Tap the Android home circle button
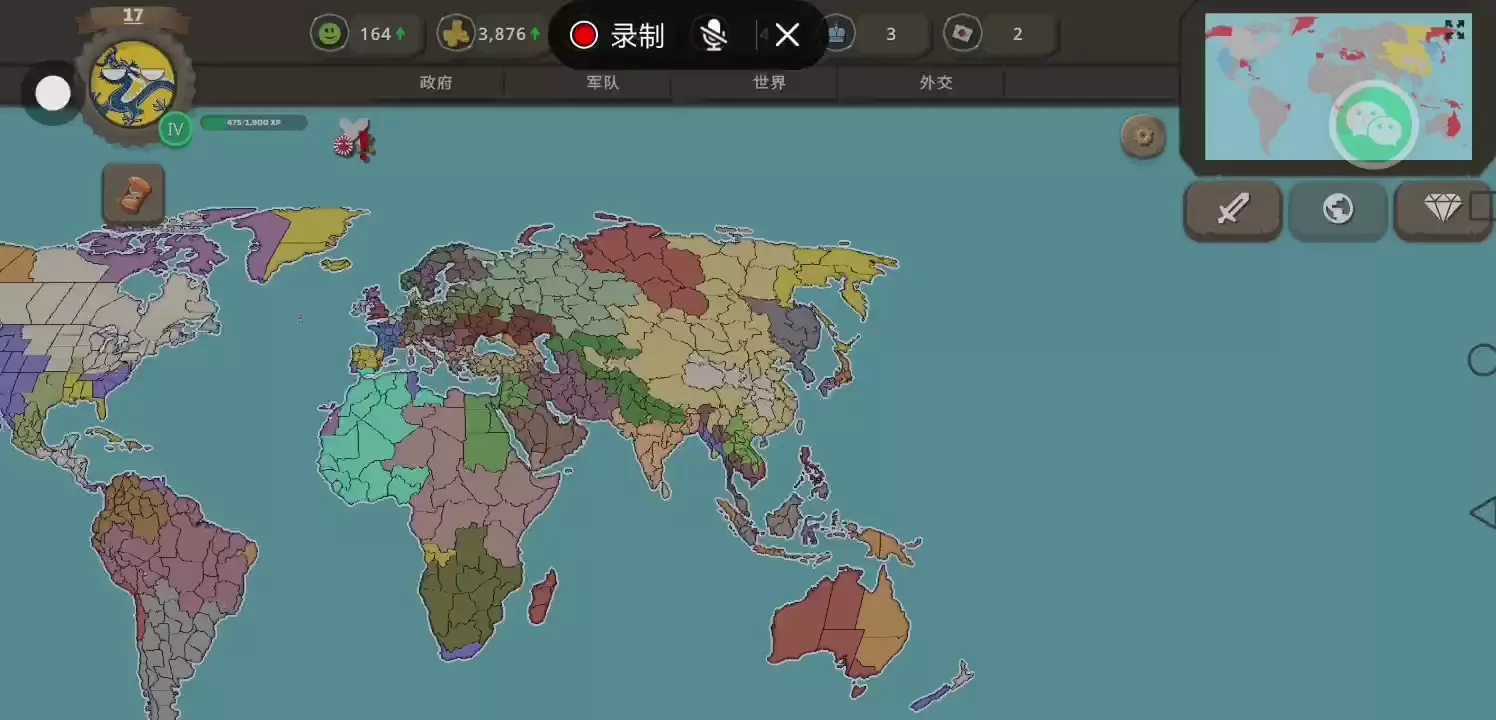The width and height of the screenshot is (1496, 720). 1482,360
